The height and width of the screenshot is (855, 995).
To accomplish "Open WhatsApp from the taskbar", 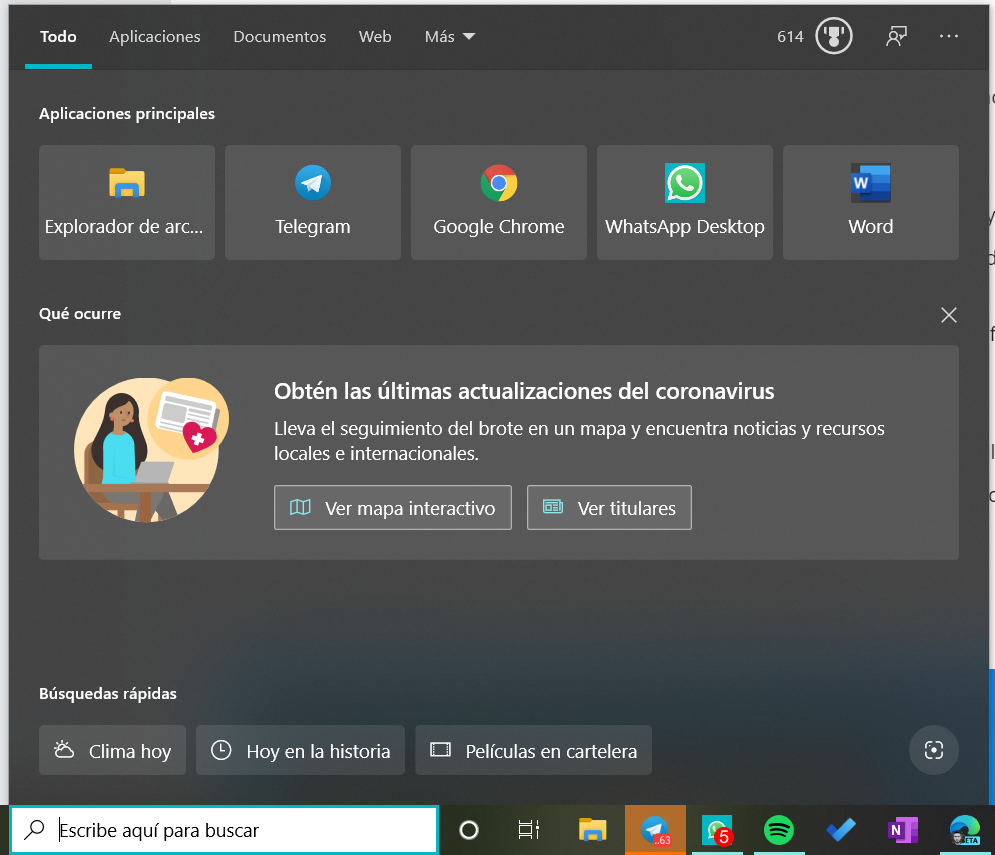I will pyautogui.click(x=717, y=830).
